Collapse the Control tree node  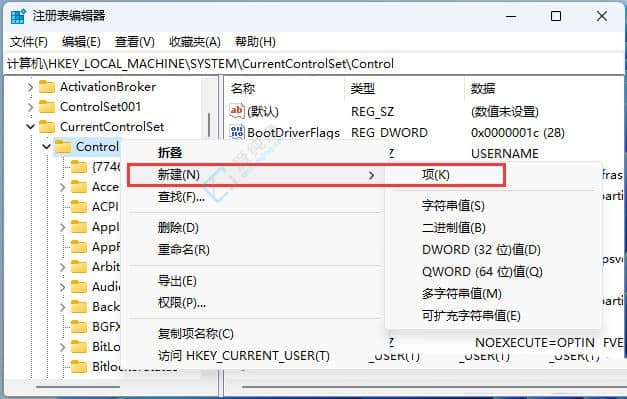[46, 147]
